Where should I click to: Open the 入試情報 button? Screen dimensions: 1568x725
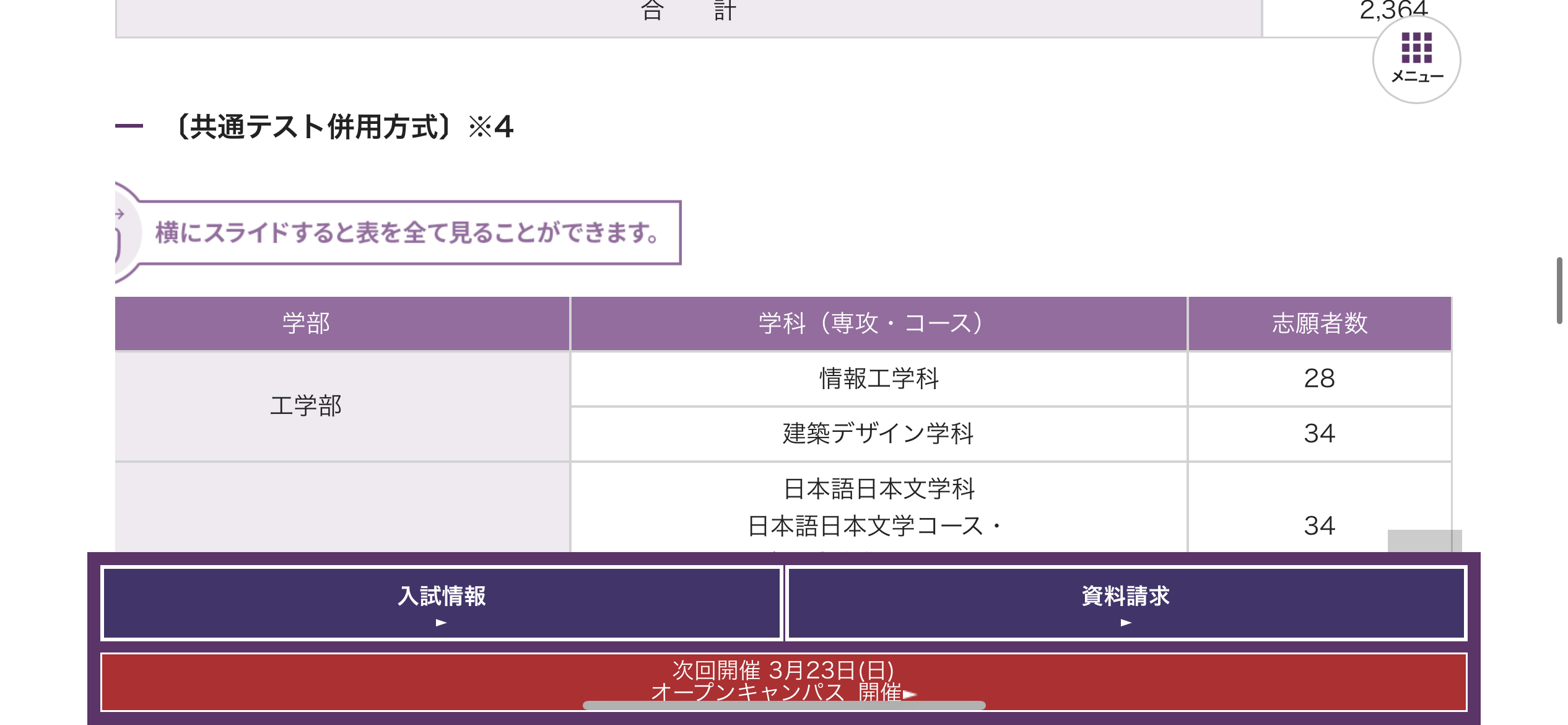pyautogui.click(x=441, y=596)
